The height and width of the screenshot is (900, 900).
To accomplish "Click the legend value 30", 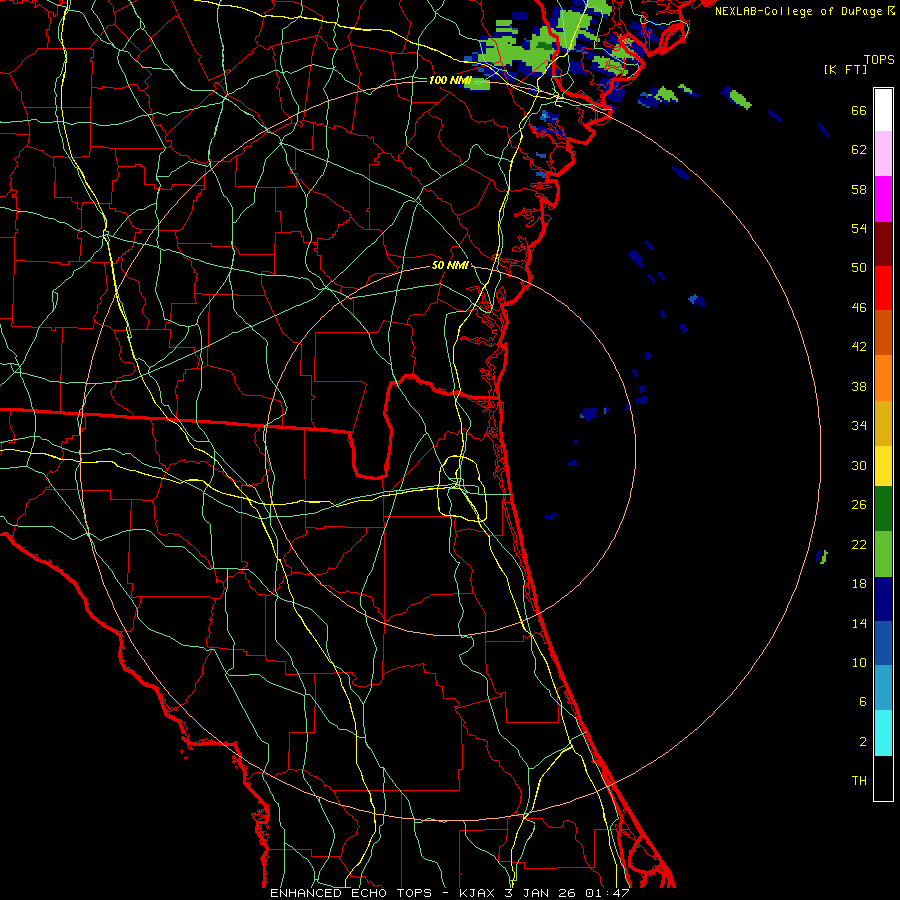I will coord(859,465).
